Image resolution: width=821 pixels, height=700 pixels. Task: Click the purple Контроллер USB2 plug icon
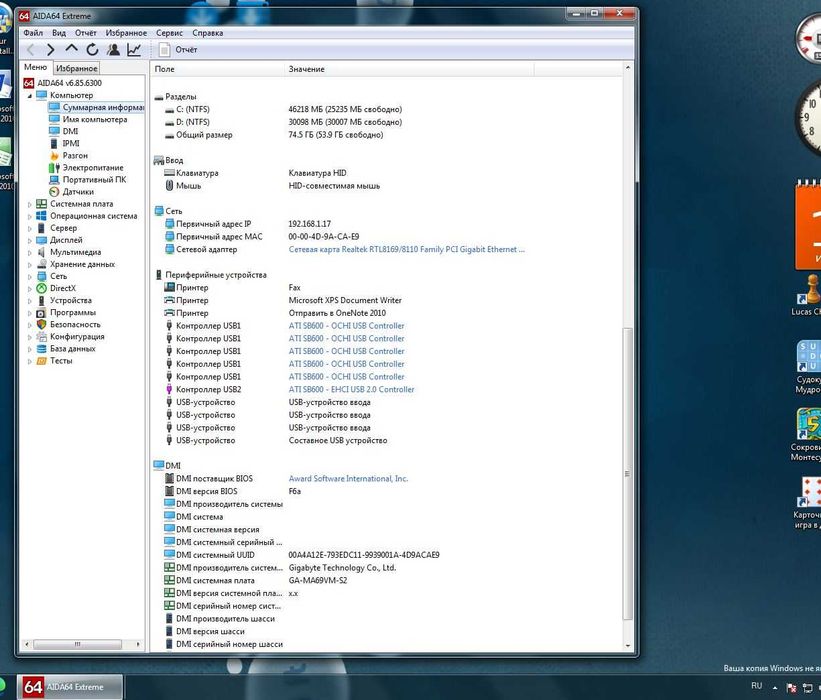point(169,390)
